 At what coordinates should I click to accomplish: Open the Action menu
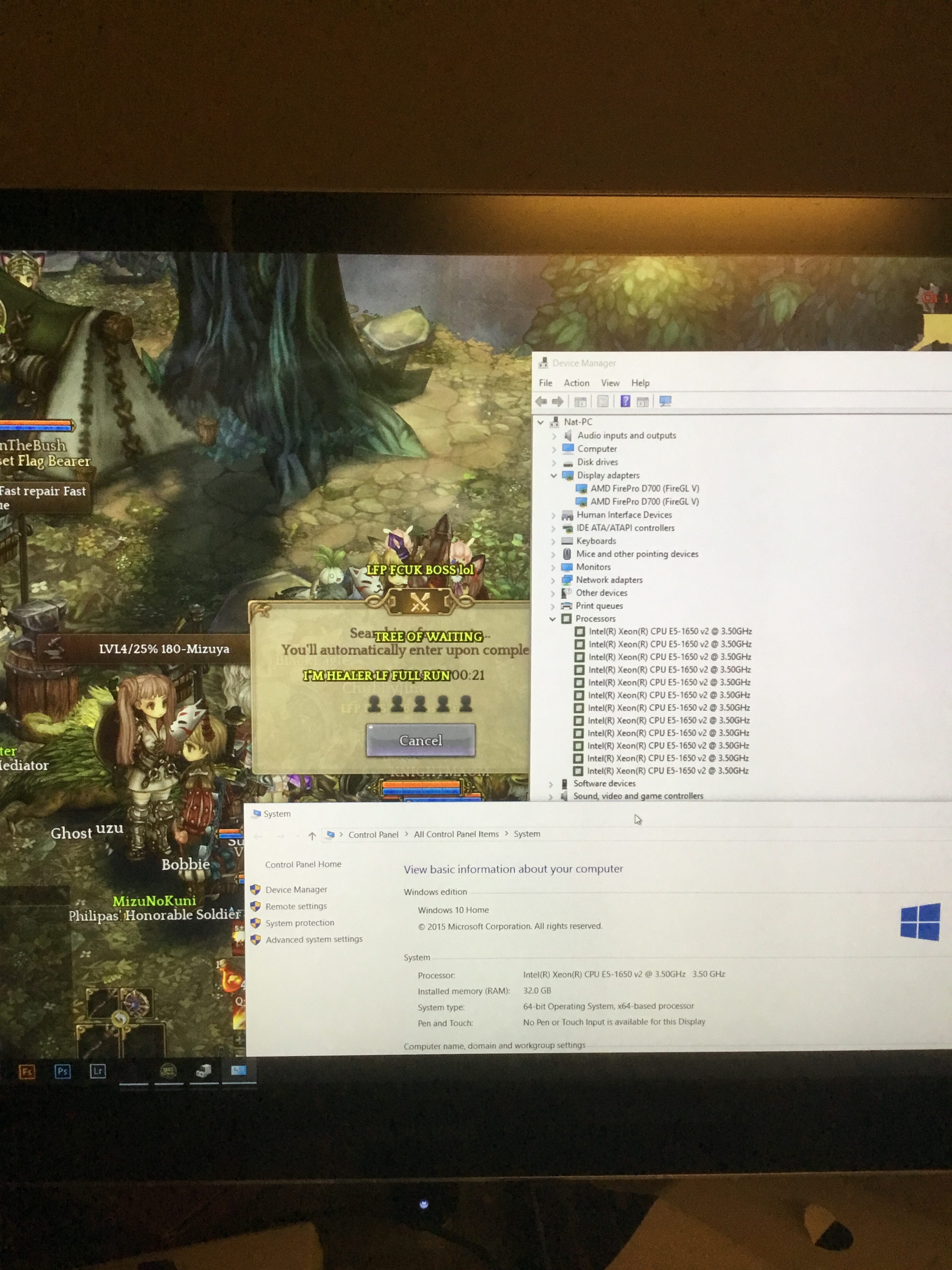click(576, 383)
